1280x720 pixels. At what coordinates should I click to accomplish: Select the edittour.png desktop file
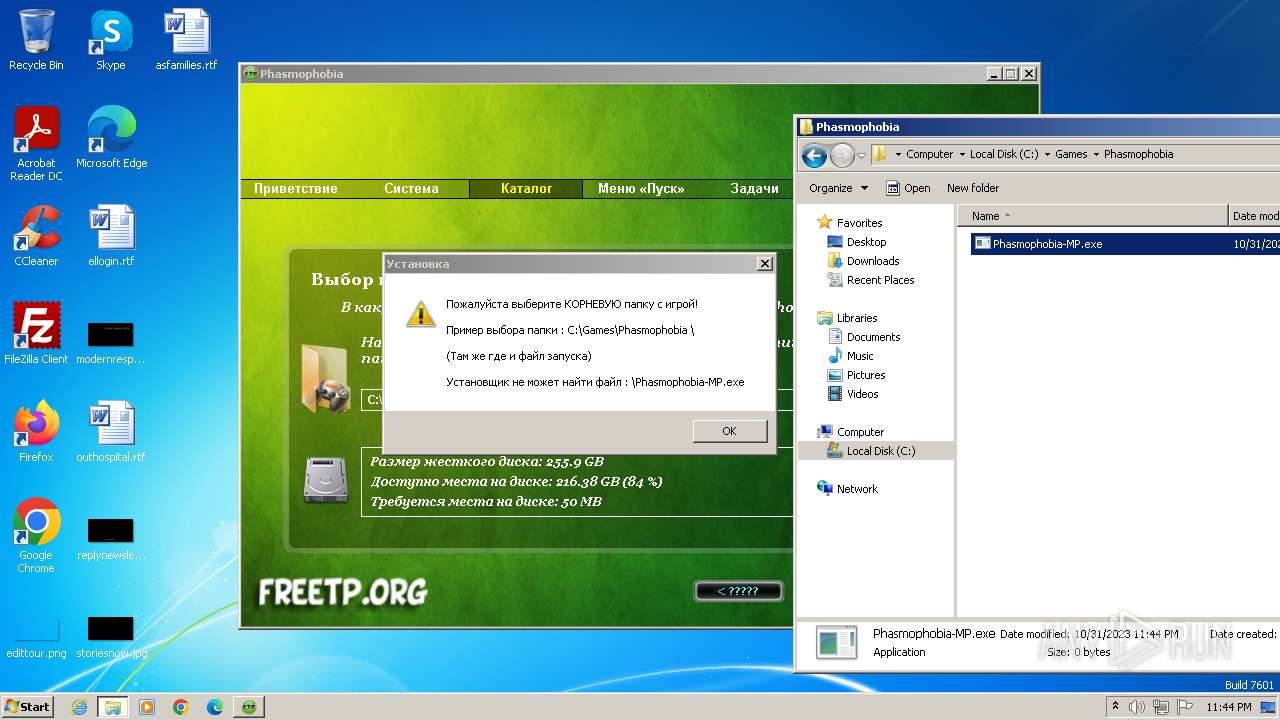point(36,636)
